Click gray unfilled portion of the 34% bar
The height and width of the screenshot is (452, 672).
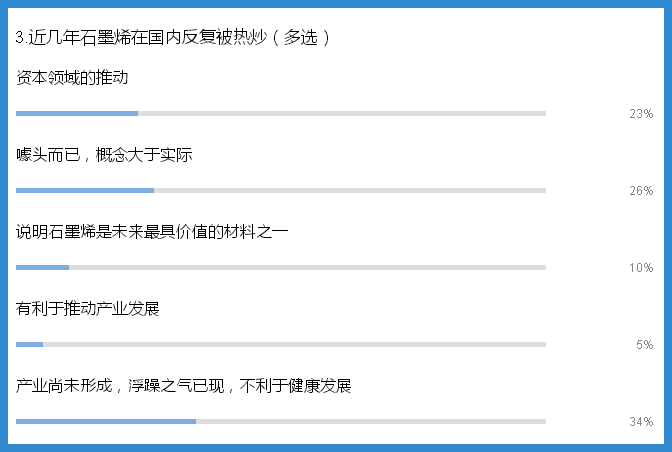(x=371, y=421)
